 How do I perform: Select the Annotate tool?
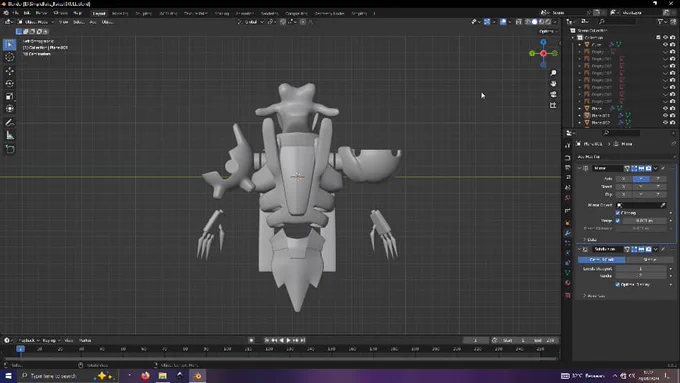(x=10, y=123)
